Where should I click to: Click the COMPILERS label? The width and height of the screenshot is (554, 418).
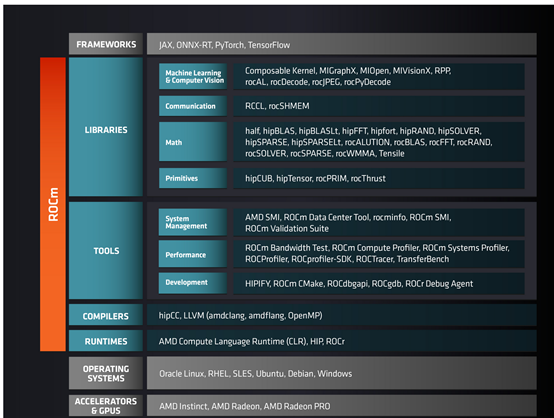(106, 315)
